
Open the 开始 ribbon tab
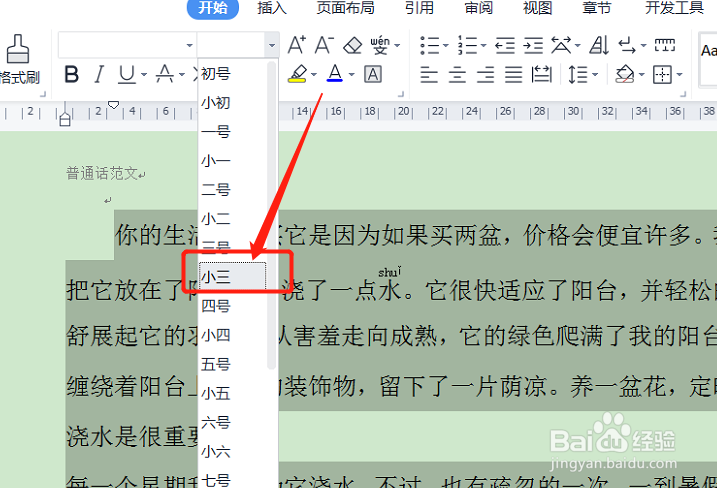(x=213, y=8)
